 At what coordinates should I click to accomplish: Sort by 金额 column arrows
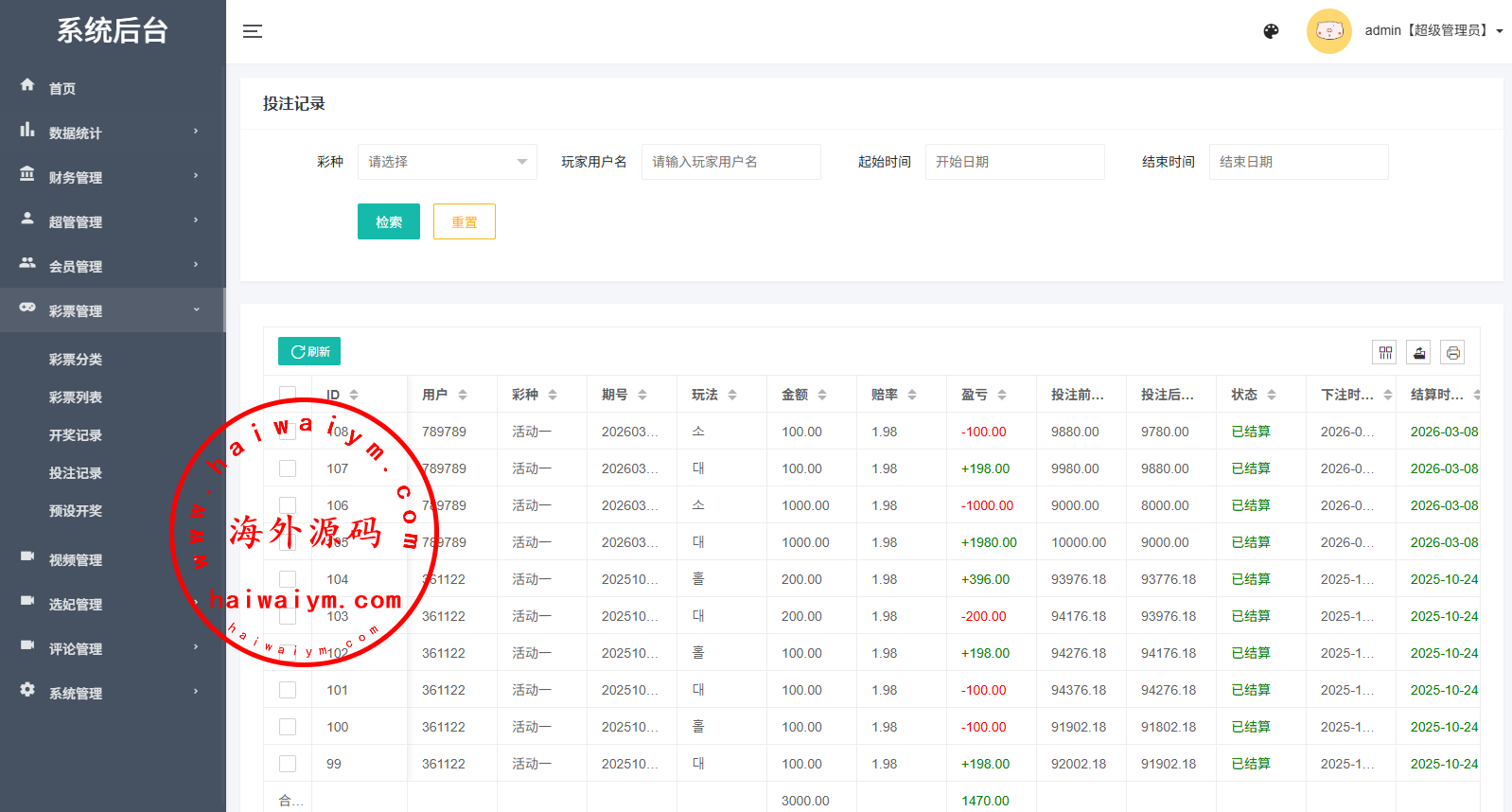tap(822, 395)
